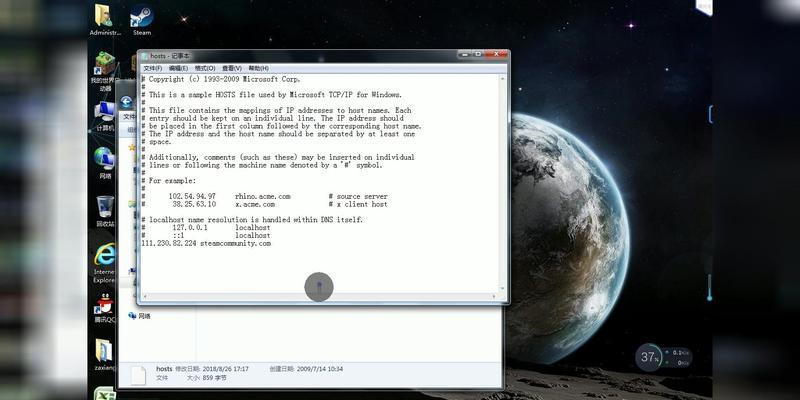Open the 网络 (Network) desktop icon
Viewport: 800px width, 400px height.
click(x=105, y=163)
